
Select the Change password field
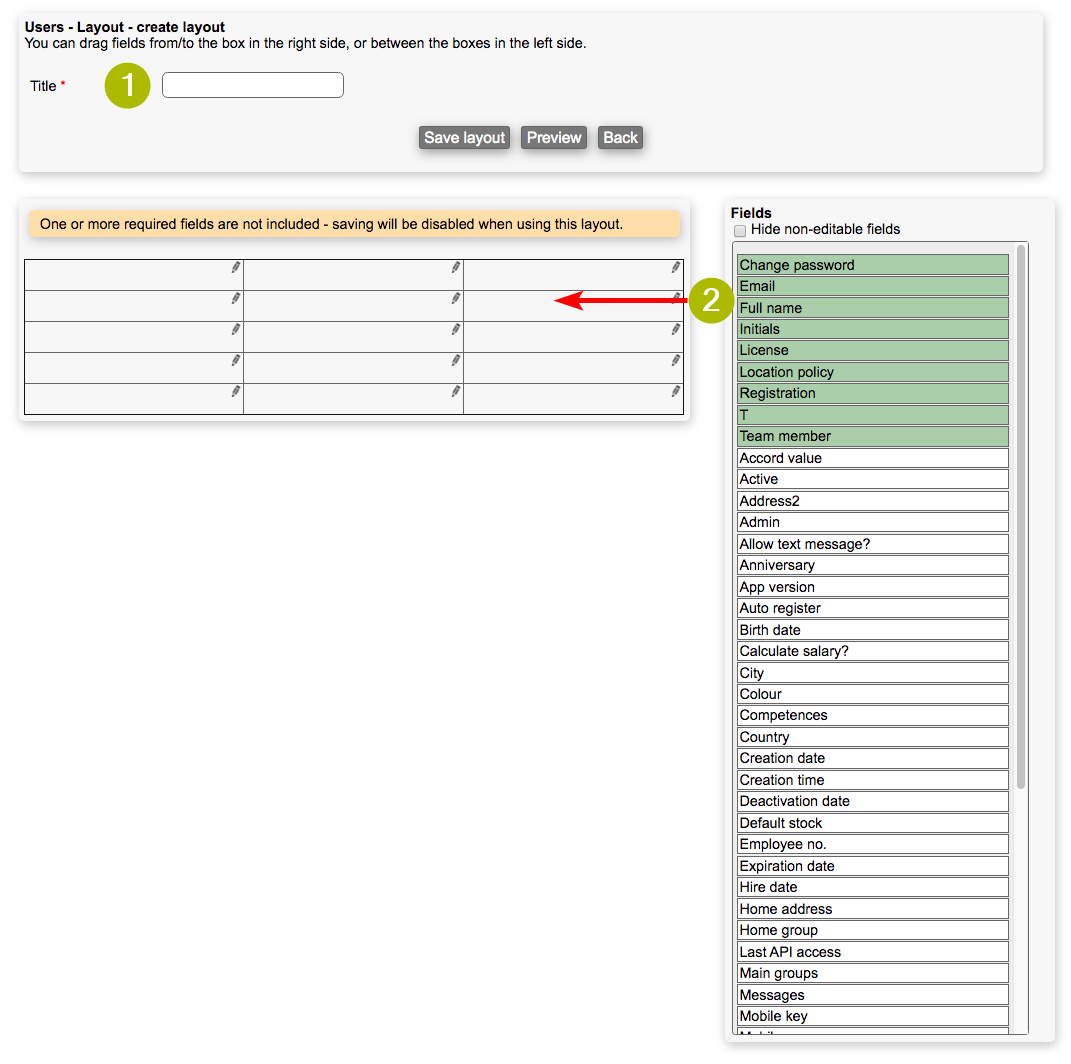tap(872, 265)
